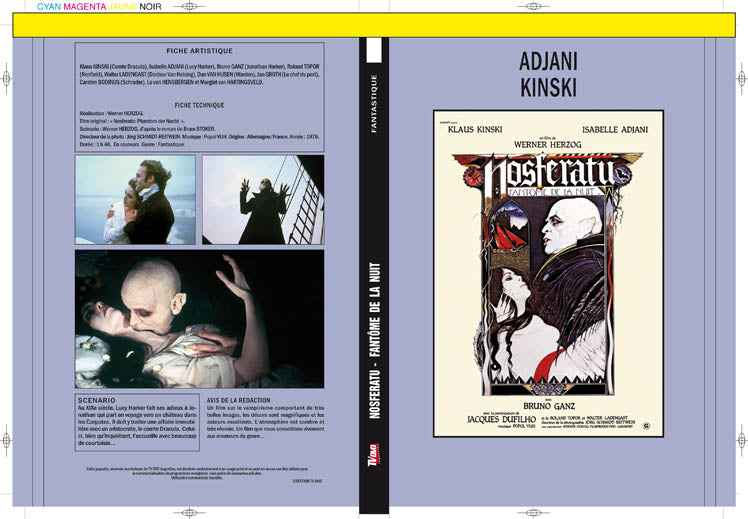Click the CYAN color label

(x=49, y=7)
